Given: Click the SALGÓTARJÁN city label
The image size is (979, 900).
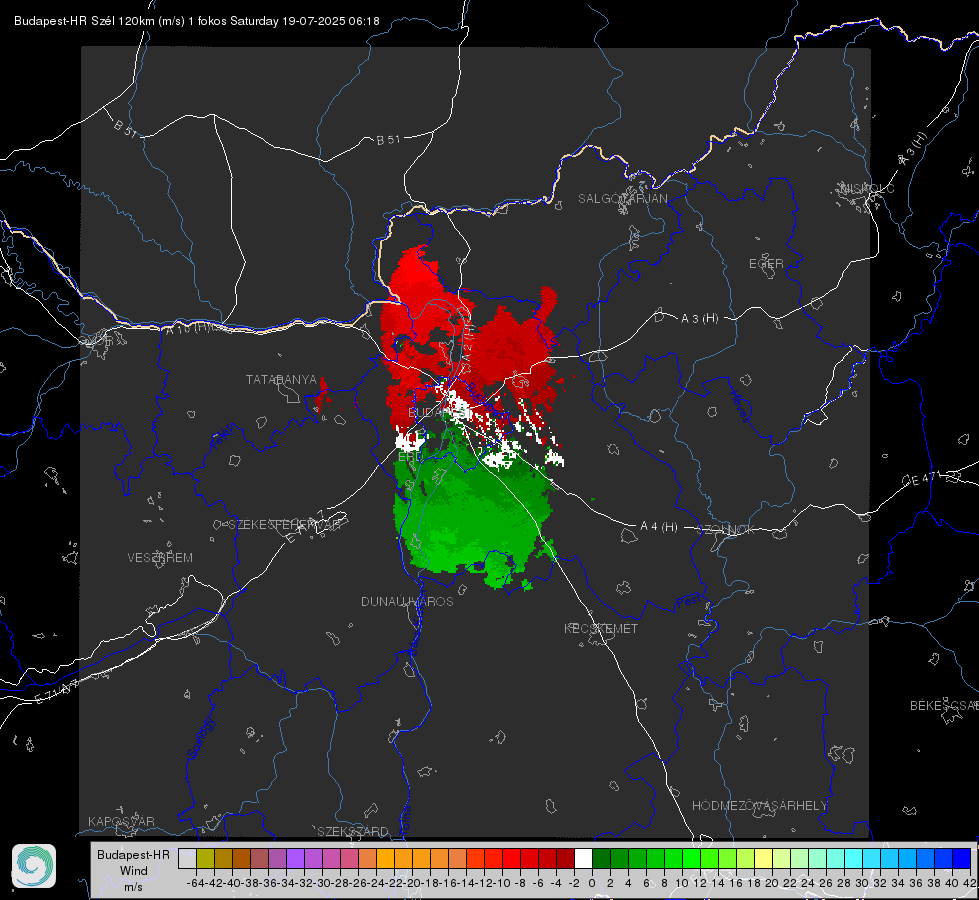Looking at the screenshot, I should point(622,199).
